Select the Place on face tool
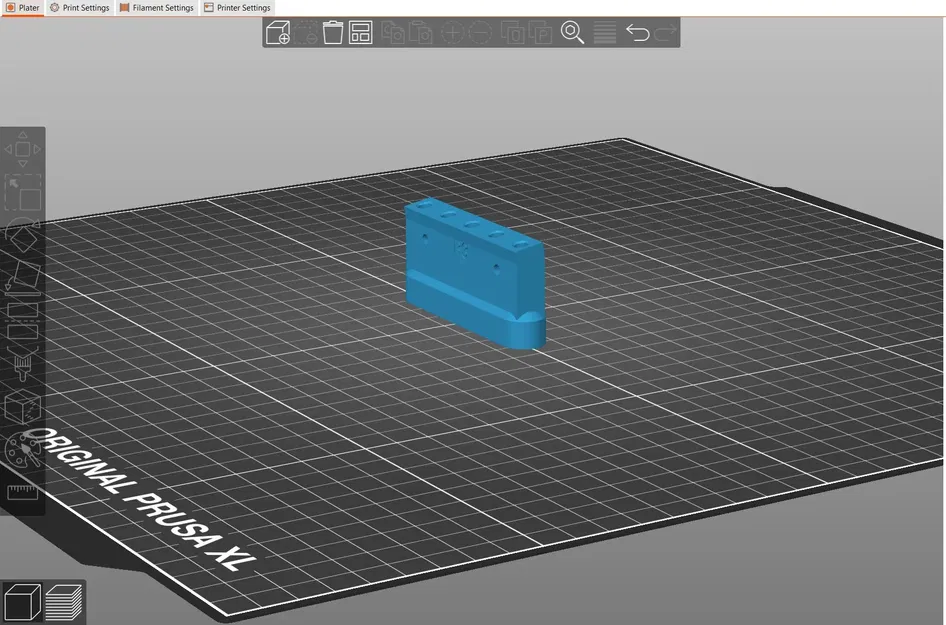The image size is (946, 625). pos(23,278)
